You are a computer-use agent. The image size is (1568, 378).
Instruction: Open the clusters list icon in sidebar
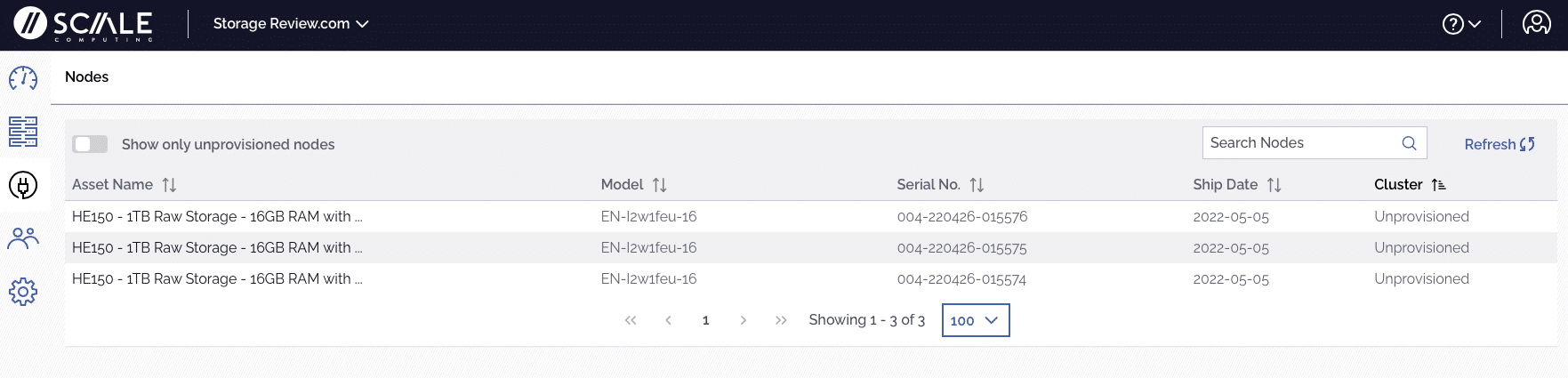click(x=23, y=132)
